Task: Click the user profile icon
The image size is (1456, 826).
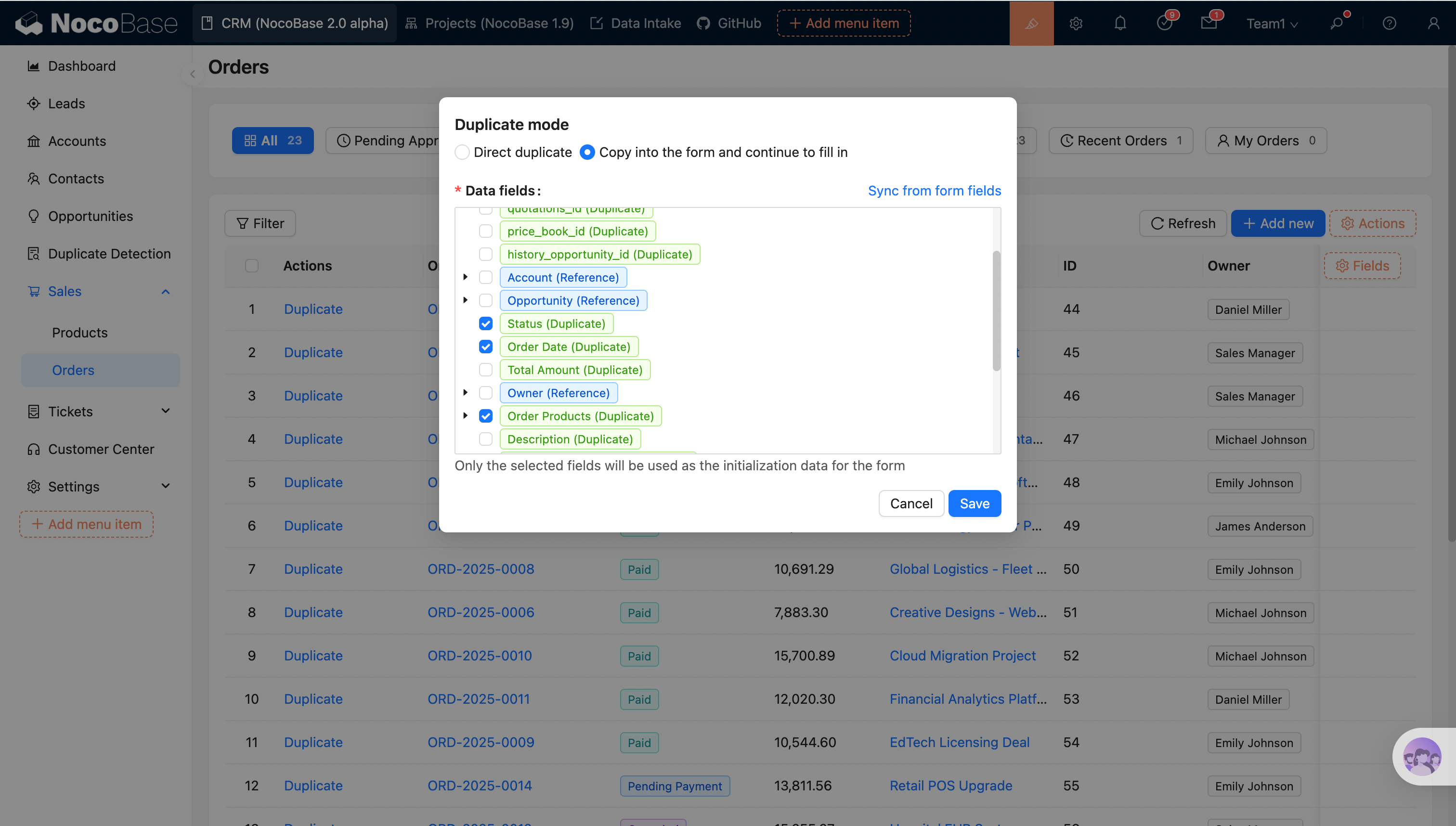Action: 1433,23
